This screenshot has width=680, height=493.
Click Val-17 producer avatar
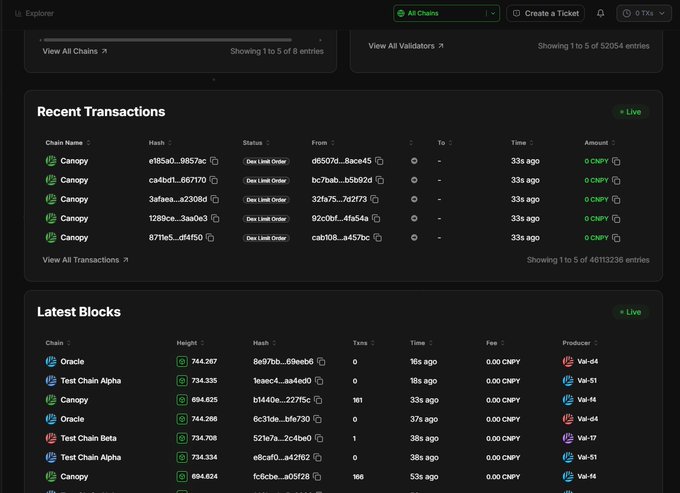pyautogui.click(x=568, y=438)
